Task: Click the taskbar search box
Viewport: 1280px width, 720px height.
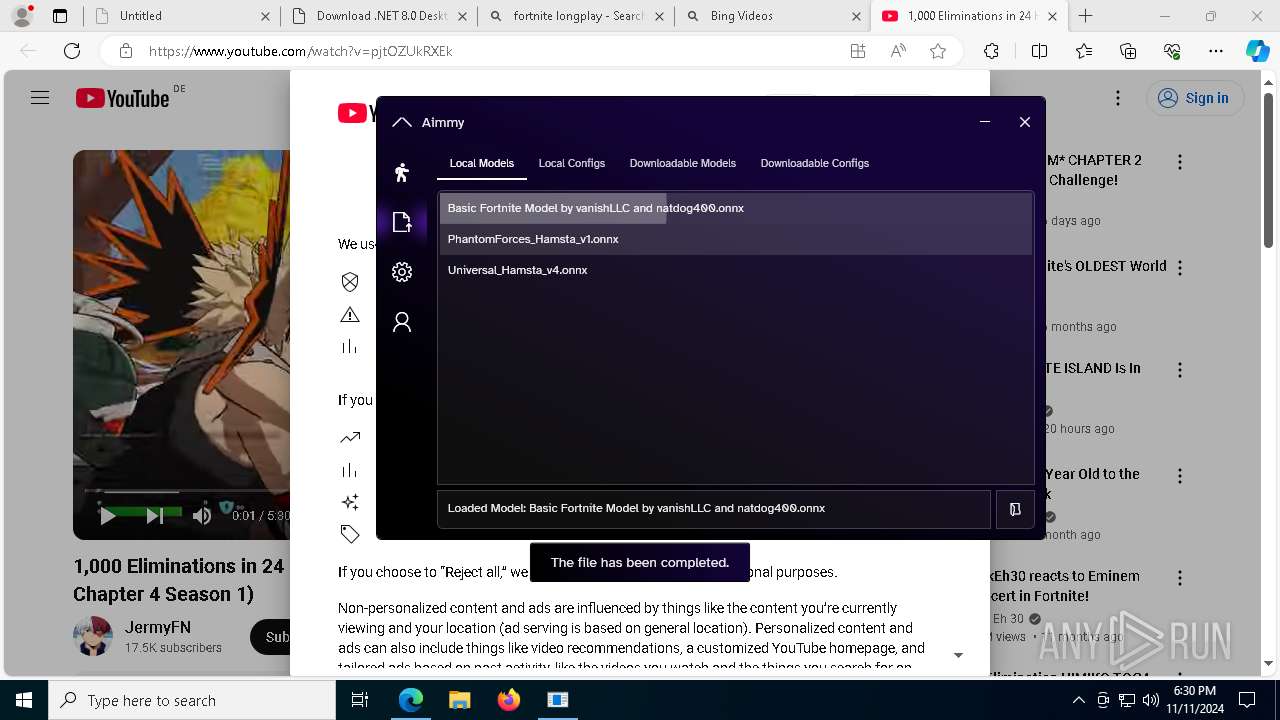Action: tap(192, 700)
